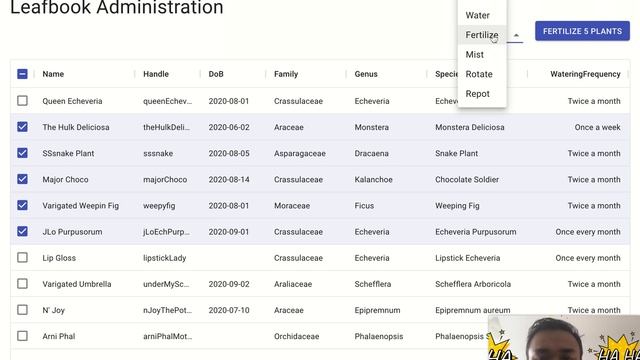Sort by the WateringFrequency column header
Screen dimensions: 640x360
[x=585, y=74]
